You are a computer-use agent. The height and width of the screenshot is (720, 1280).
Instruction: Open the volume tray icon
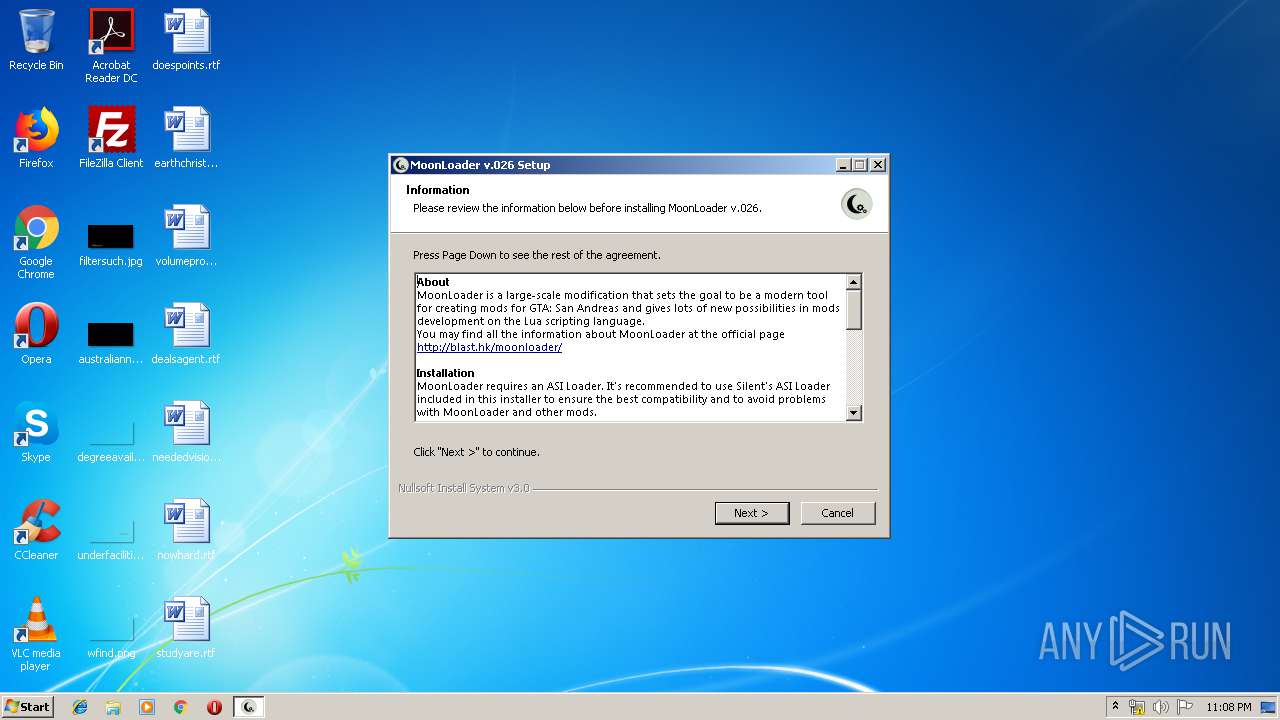tap(1161, 707)
